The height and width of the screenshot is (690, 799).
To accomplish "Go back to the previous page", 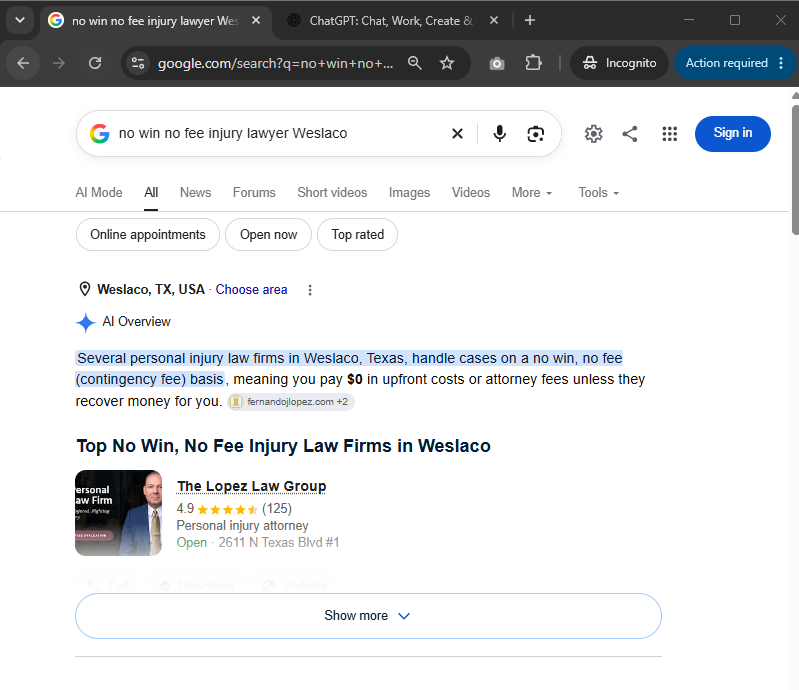I will tap(23, 63).
